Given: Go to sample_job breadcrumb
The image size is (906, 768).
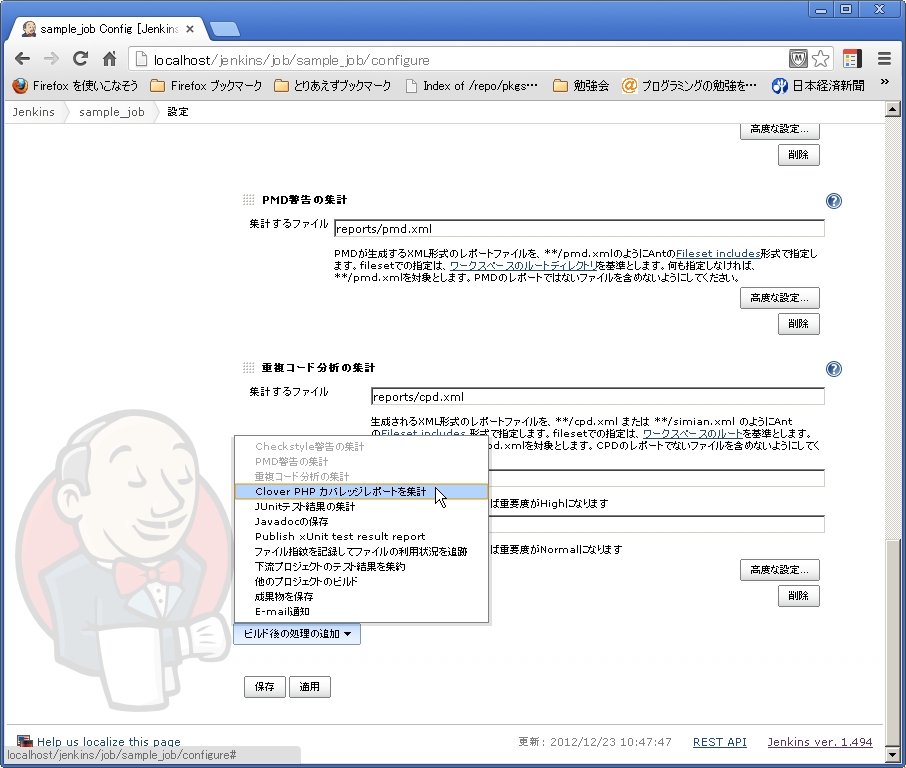Looking at the screenshot, I should point(112,112).
